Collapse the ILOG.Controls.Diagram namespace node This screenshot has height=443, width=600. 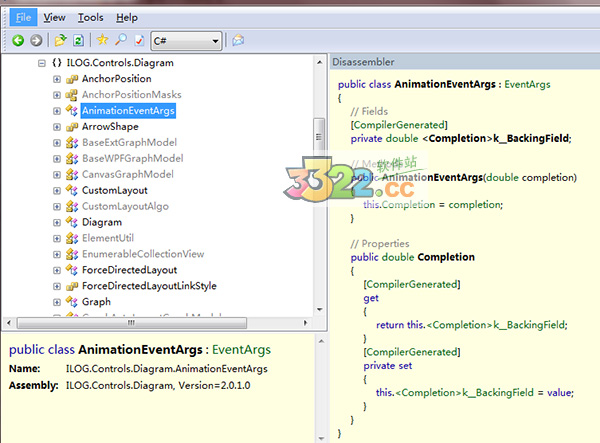click(x=42, y=63)
